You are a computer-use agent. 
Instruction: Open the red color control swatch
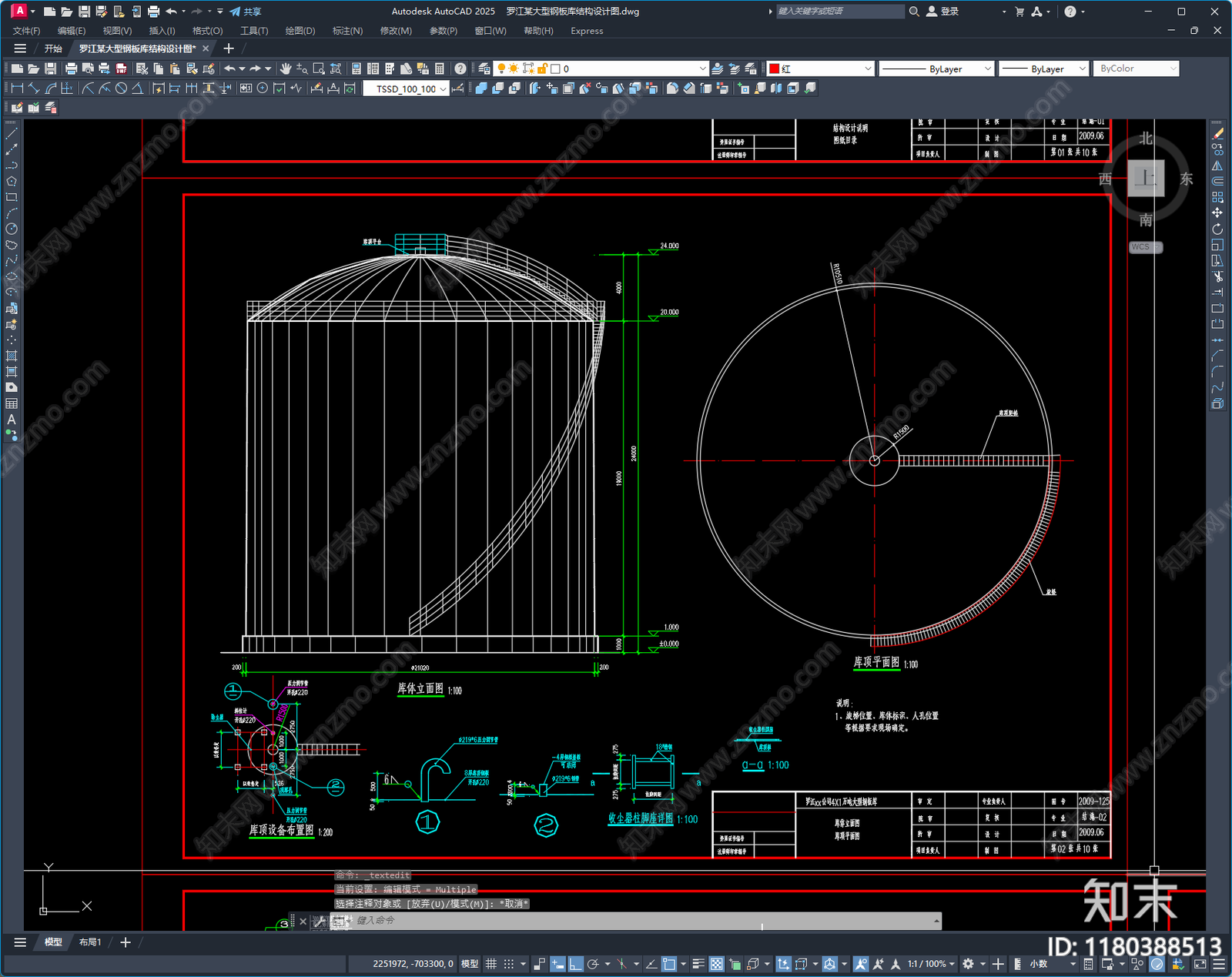click(821, 69)
